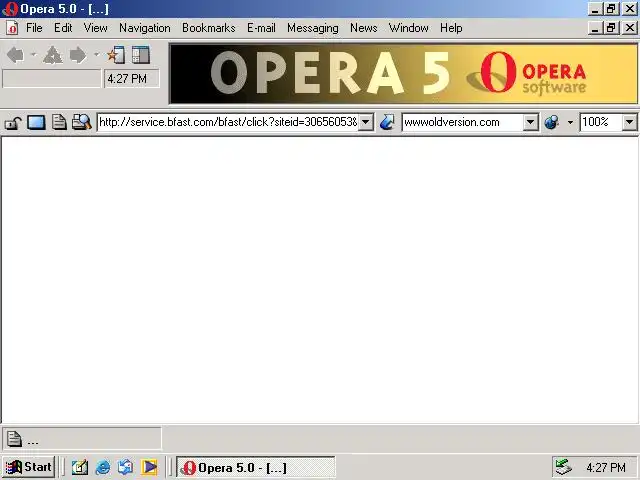Click the network tray icon
Image resolution: width=640 pixels, height=480 pixels.
[563, 467]
